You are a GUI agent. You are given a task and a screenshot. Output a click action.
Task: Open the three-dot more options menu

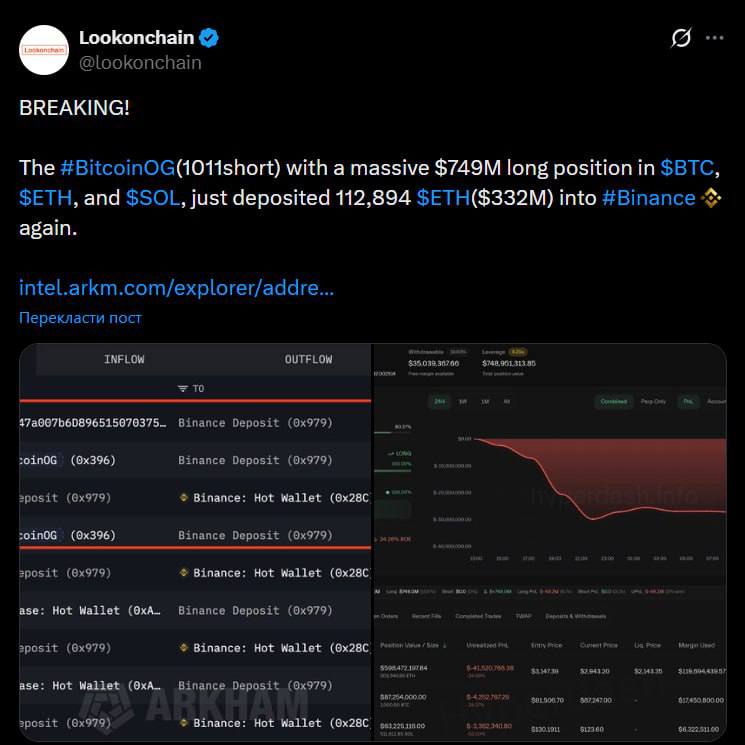pyautogui.click(x=714, y=39)
